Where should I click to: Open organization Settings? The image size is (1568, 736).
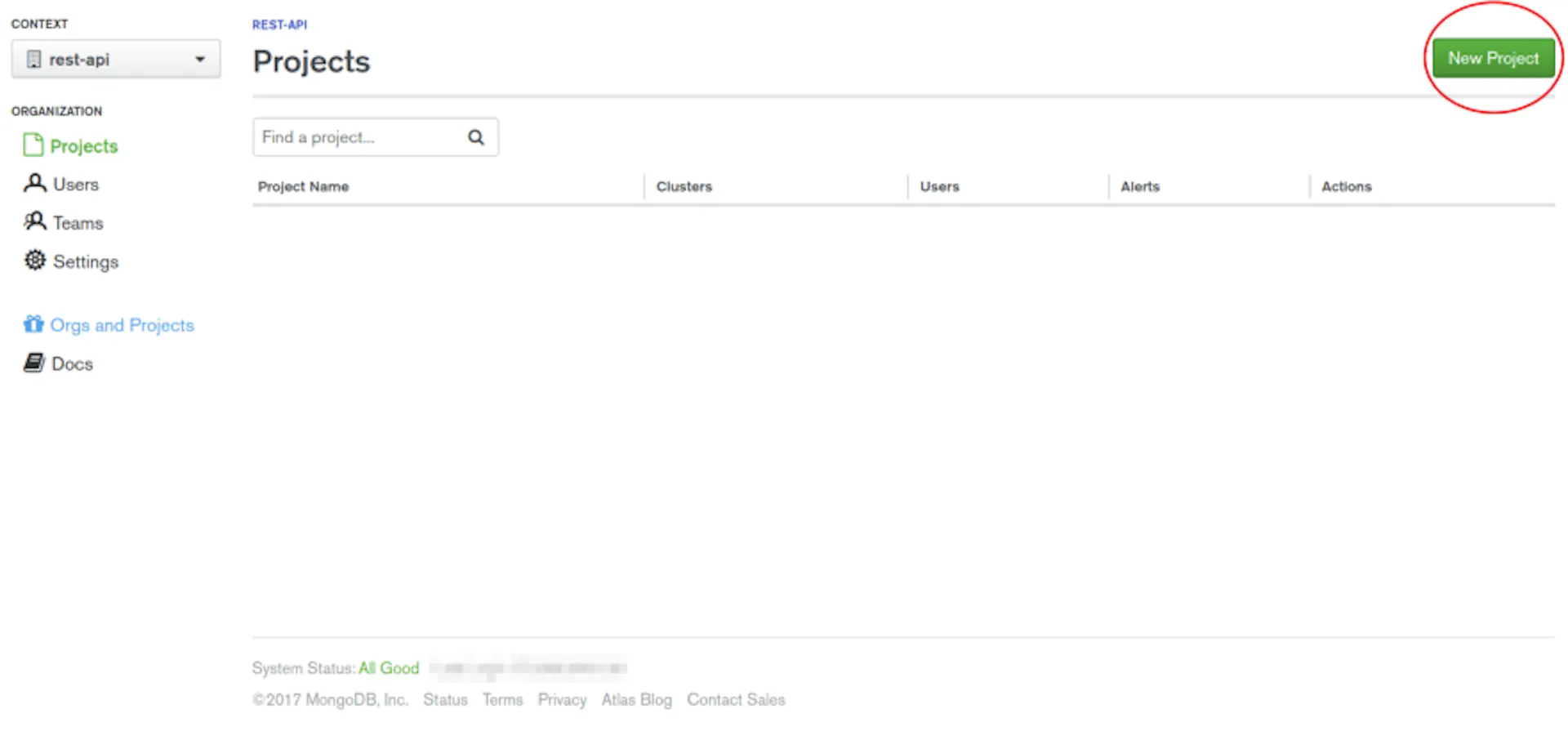click(x=86, y=261)
